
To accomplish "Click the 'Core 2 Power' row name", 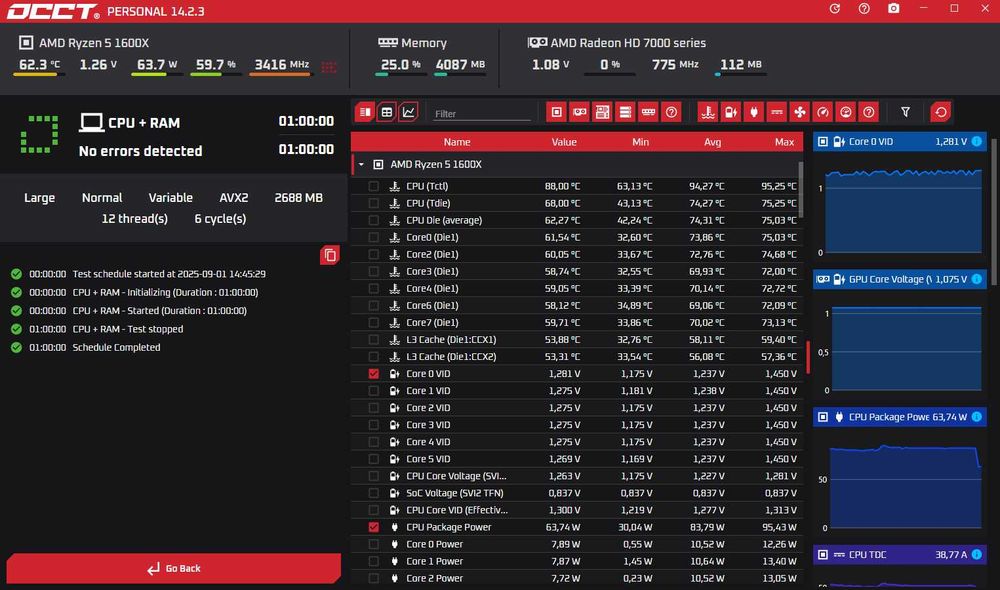I will tap(434, 579).
